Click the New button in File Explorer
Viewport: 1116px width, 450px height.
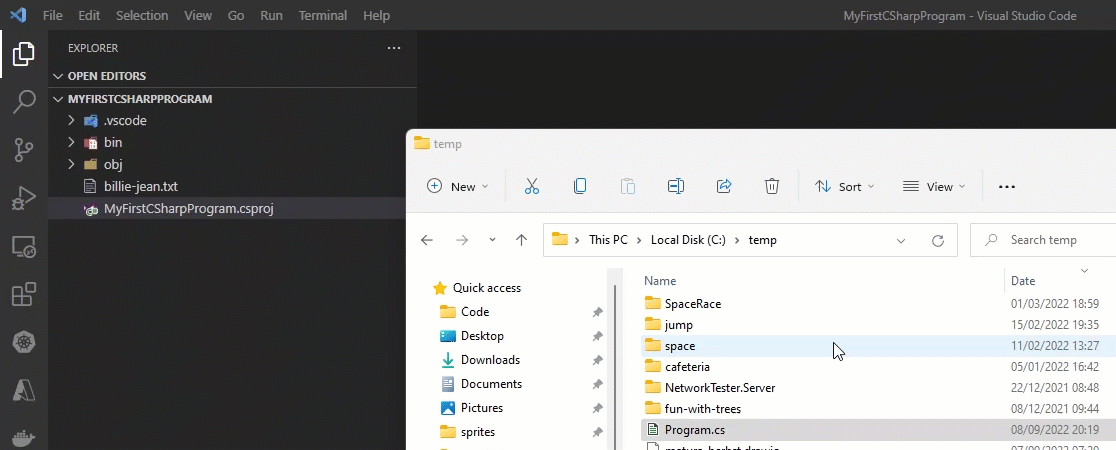(458, 186)
